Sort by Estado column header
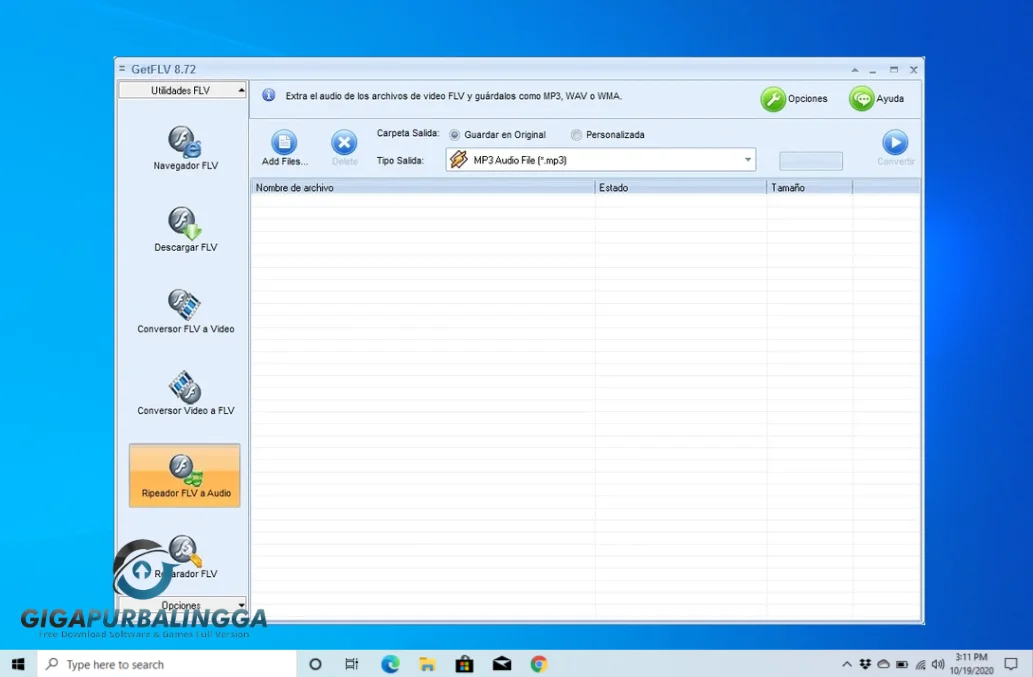 click(x=680, y=187)
